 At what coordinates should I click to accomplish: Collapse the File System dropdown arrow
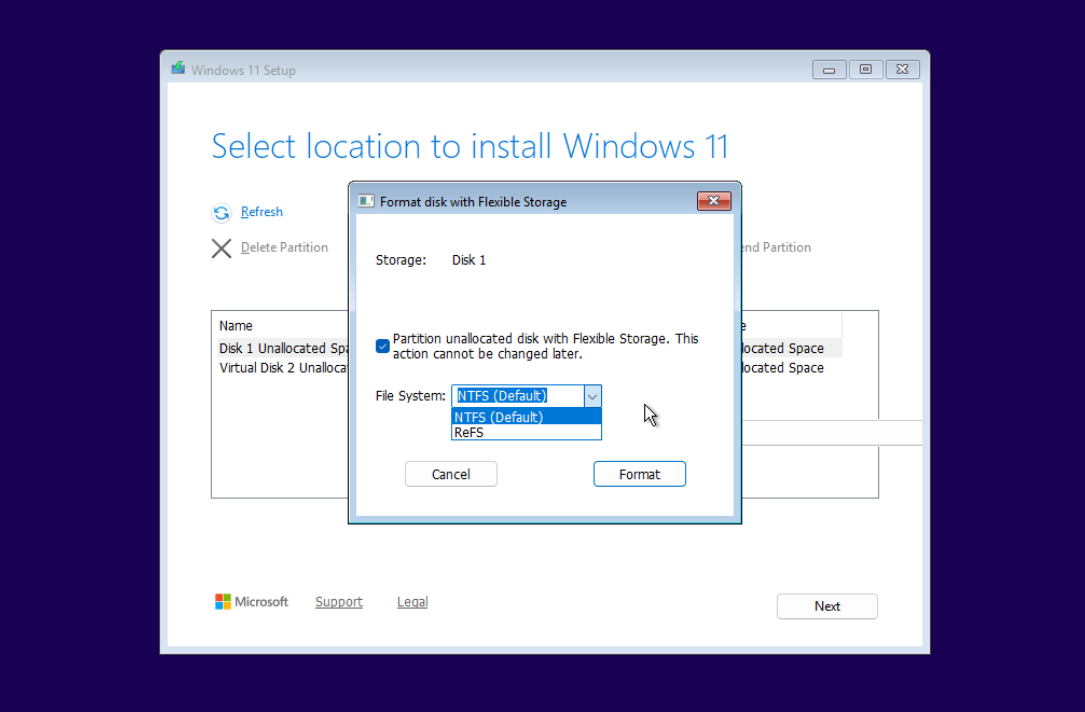(x=592, y=396)
